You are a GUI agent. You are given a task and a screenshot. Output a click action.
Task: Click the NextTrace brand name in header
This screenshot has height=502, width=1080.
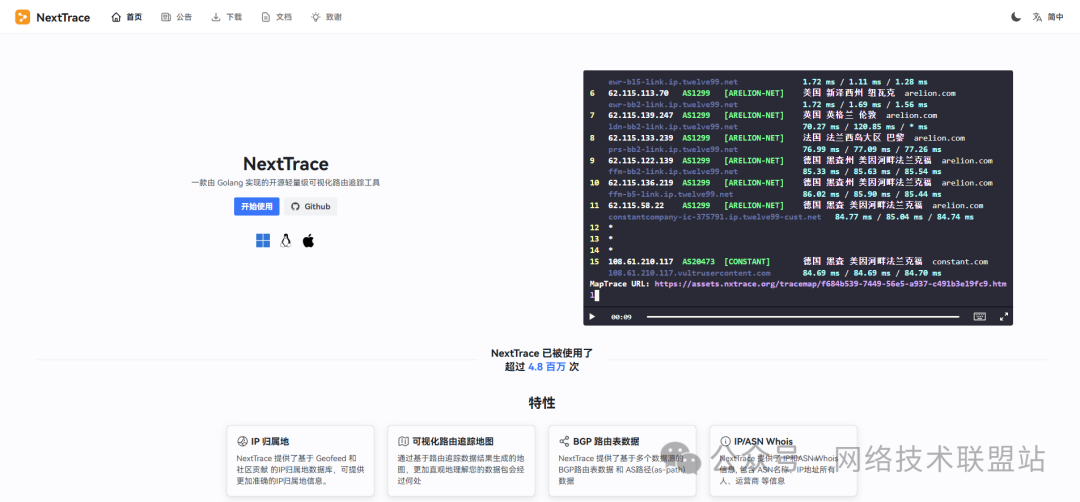click(63, 17)
